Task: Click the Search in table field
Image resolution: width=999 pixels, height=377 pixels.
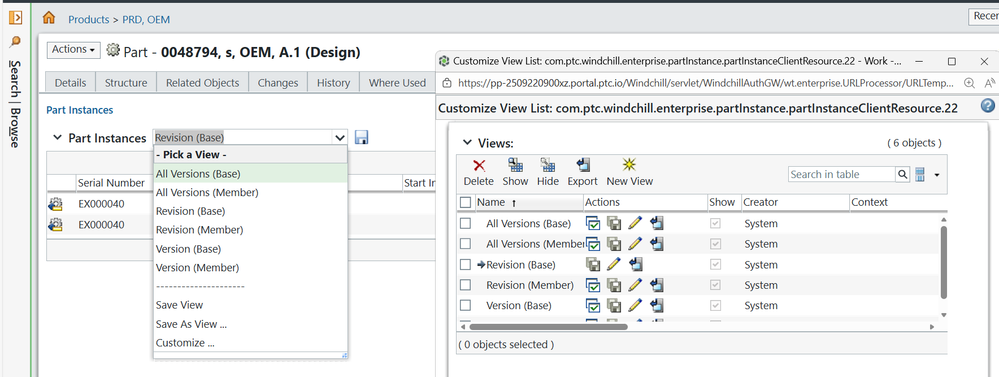Action: (842, 174)
